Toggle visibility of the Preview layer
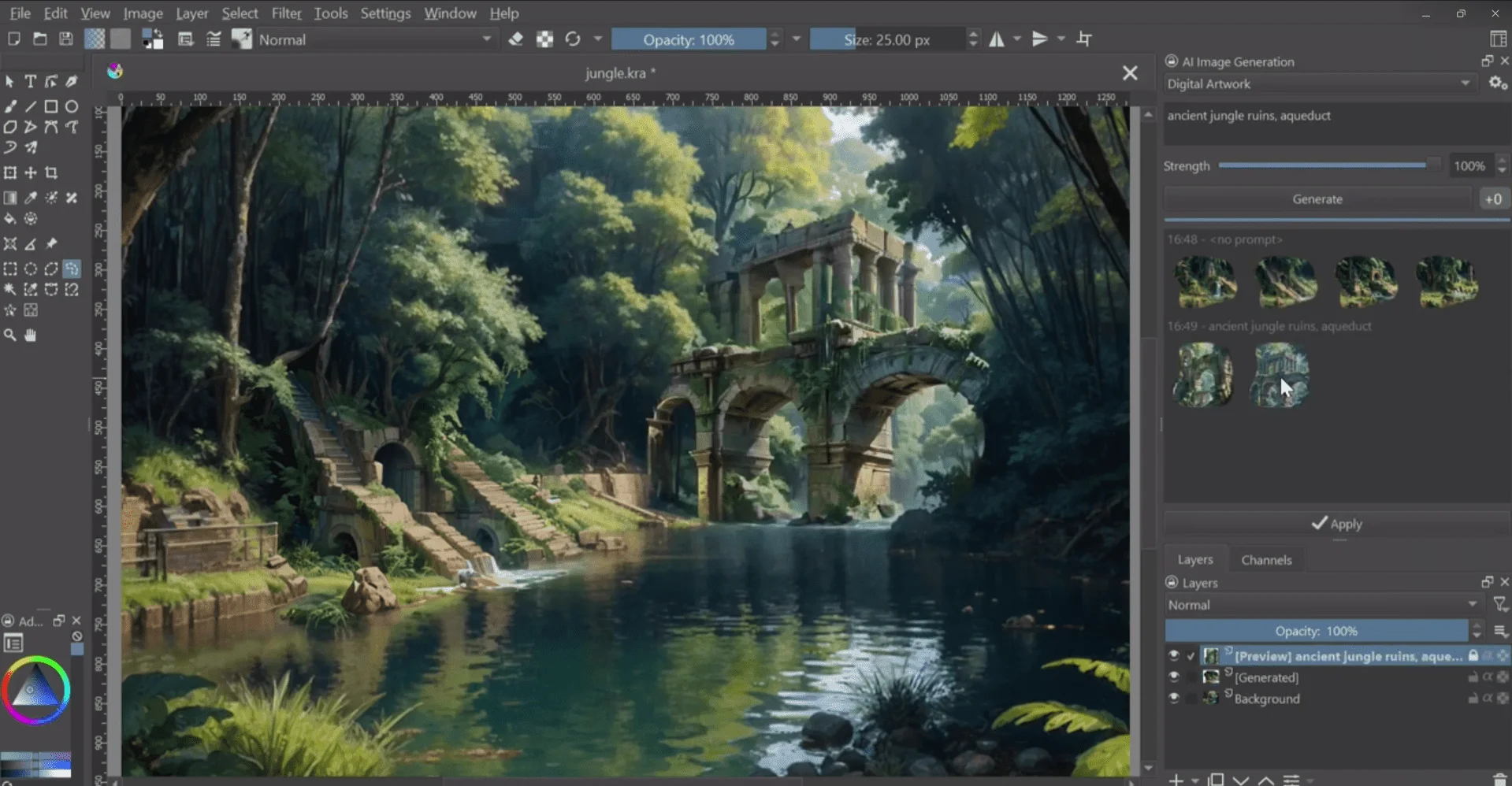 [x=1174, y=656]
